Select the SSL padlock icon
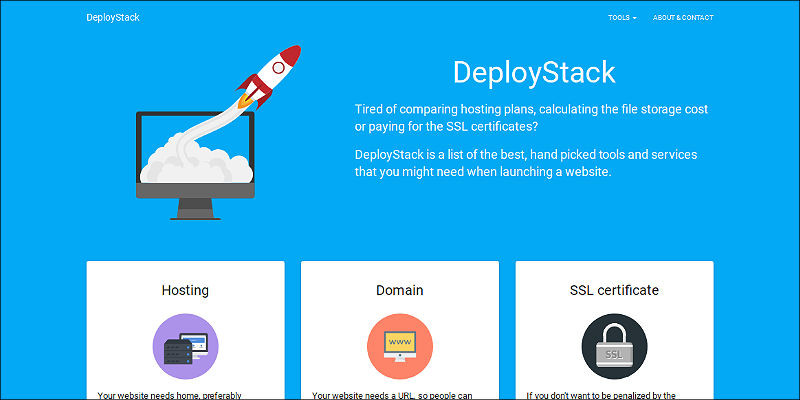 (x=614, y=346)
